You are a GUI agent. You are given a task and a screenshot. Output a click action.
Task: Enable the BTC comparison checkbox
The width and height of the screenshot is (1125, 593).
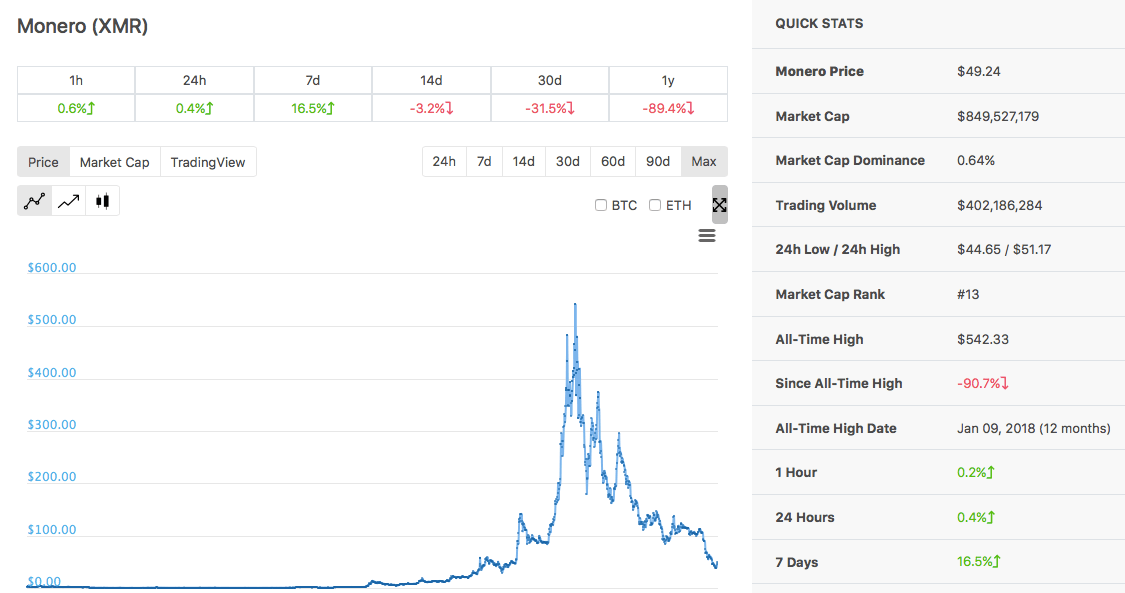coord(601,205)
